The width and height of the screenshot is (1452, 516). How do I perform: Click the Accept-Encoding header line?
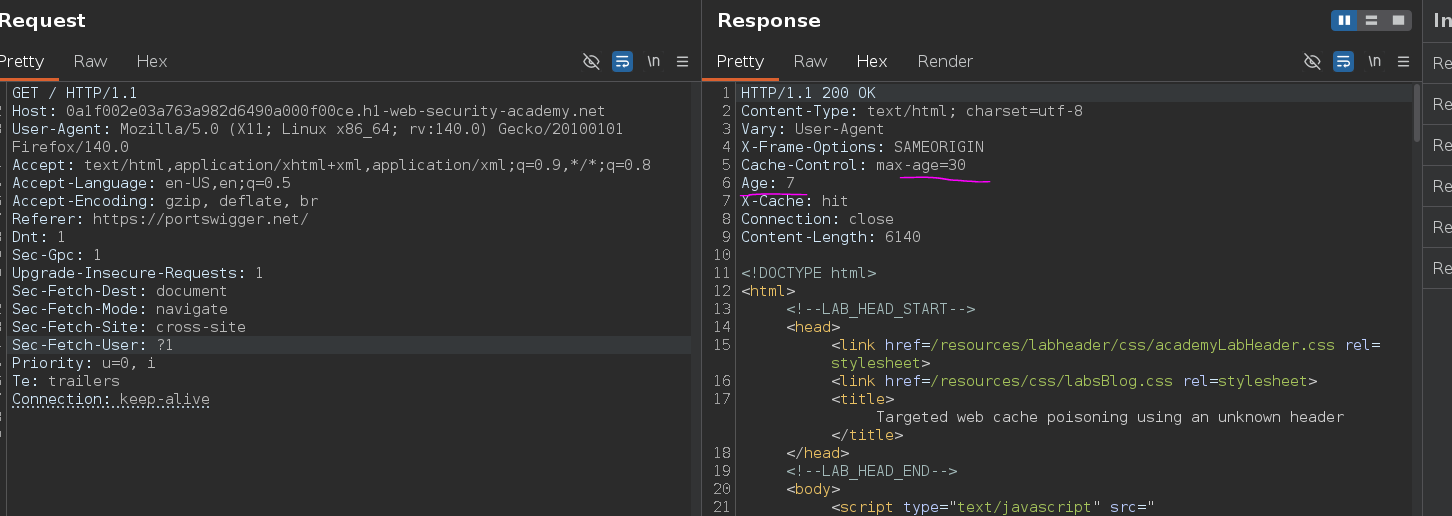pos(165,201)
